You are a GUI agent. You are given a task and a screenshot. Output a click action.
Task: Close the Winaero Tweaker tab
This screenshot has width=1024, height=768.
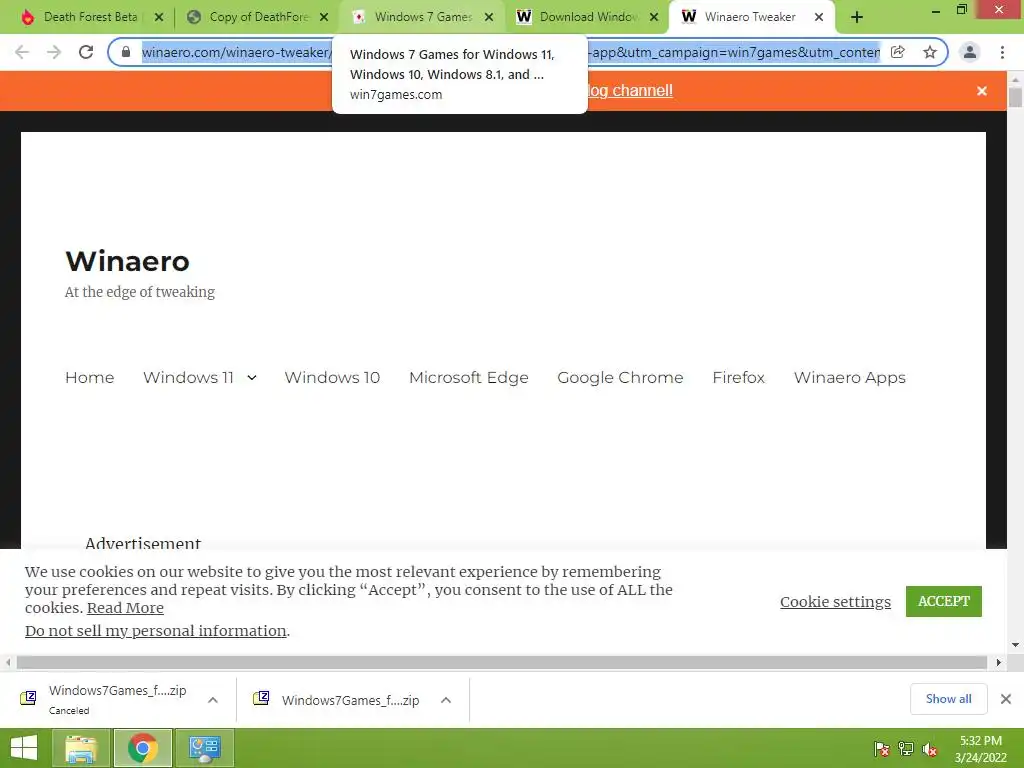point(819,18)
